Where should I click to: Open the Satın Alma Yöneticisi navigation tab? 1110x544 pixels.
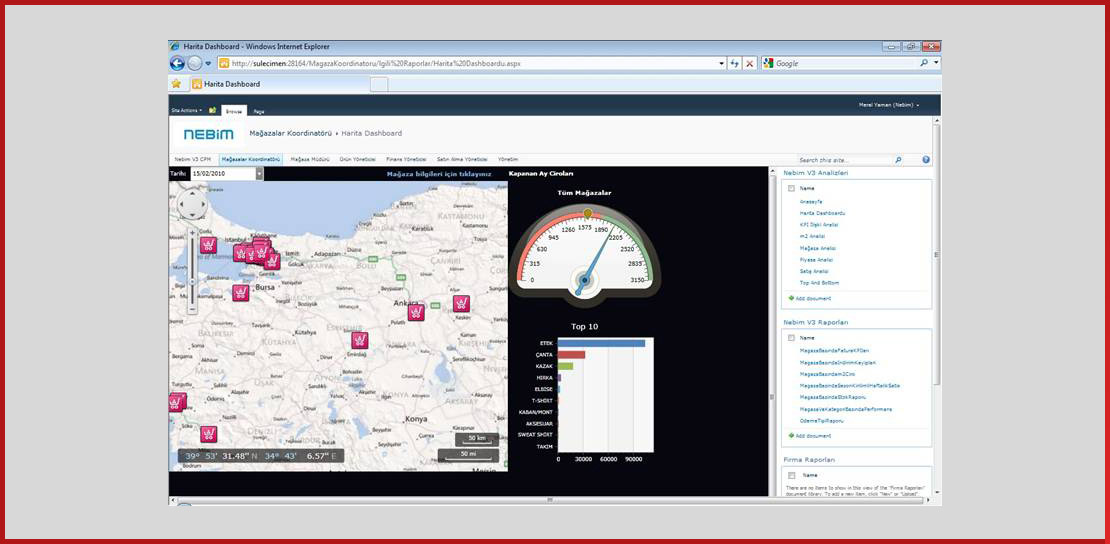point(462,159)
